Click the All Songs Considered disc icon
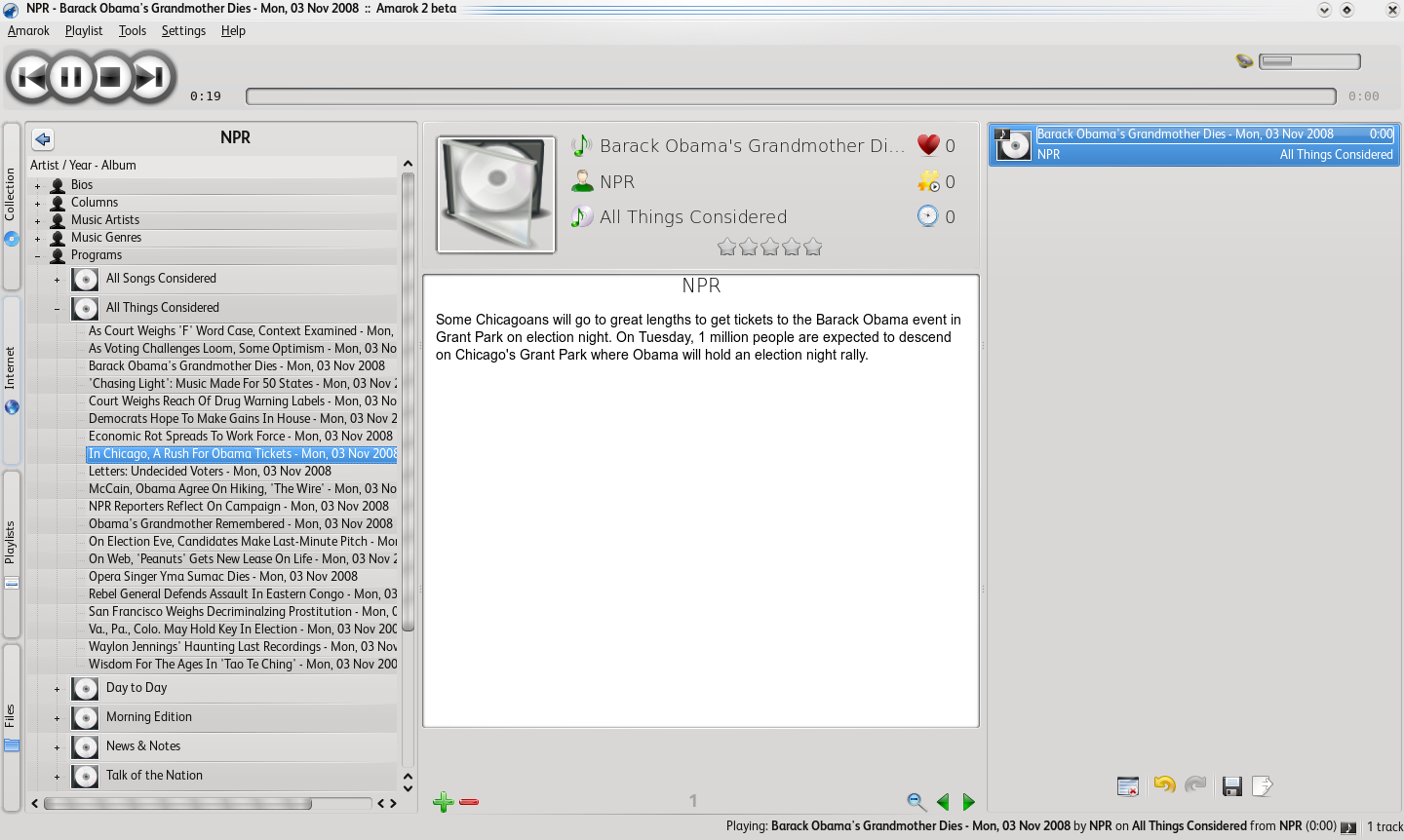Viewport: 1404px width, 840px height. [x=85, y=280]
